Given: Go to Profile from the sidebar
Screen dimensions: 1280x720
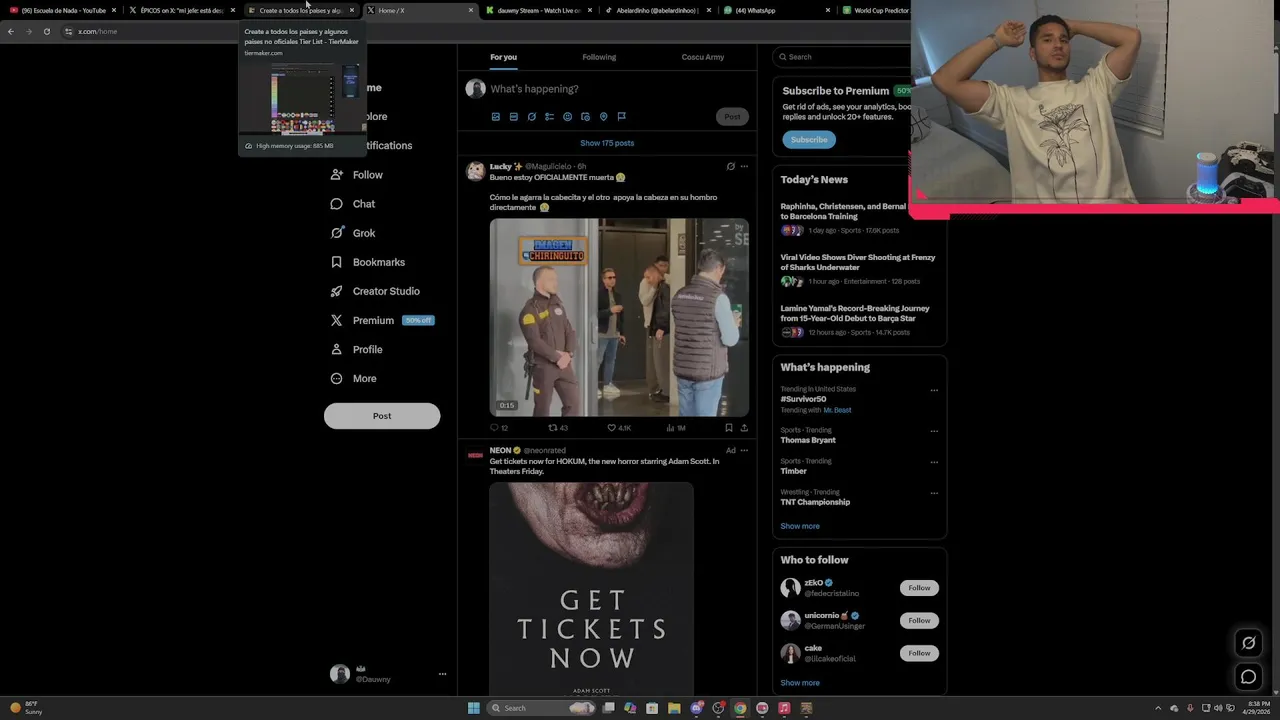Looking at the screenshot, I should point(357,349).
